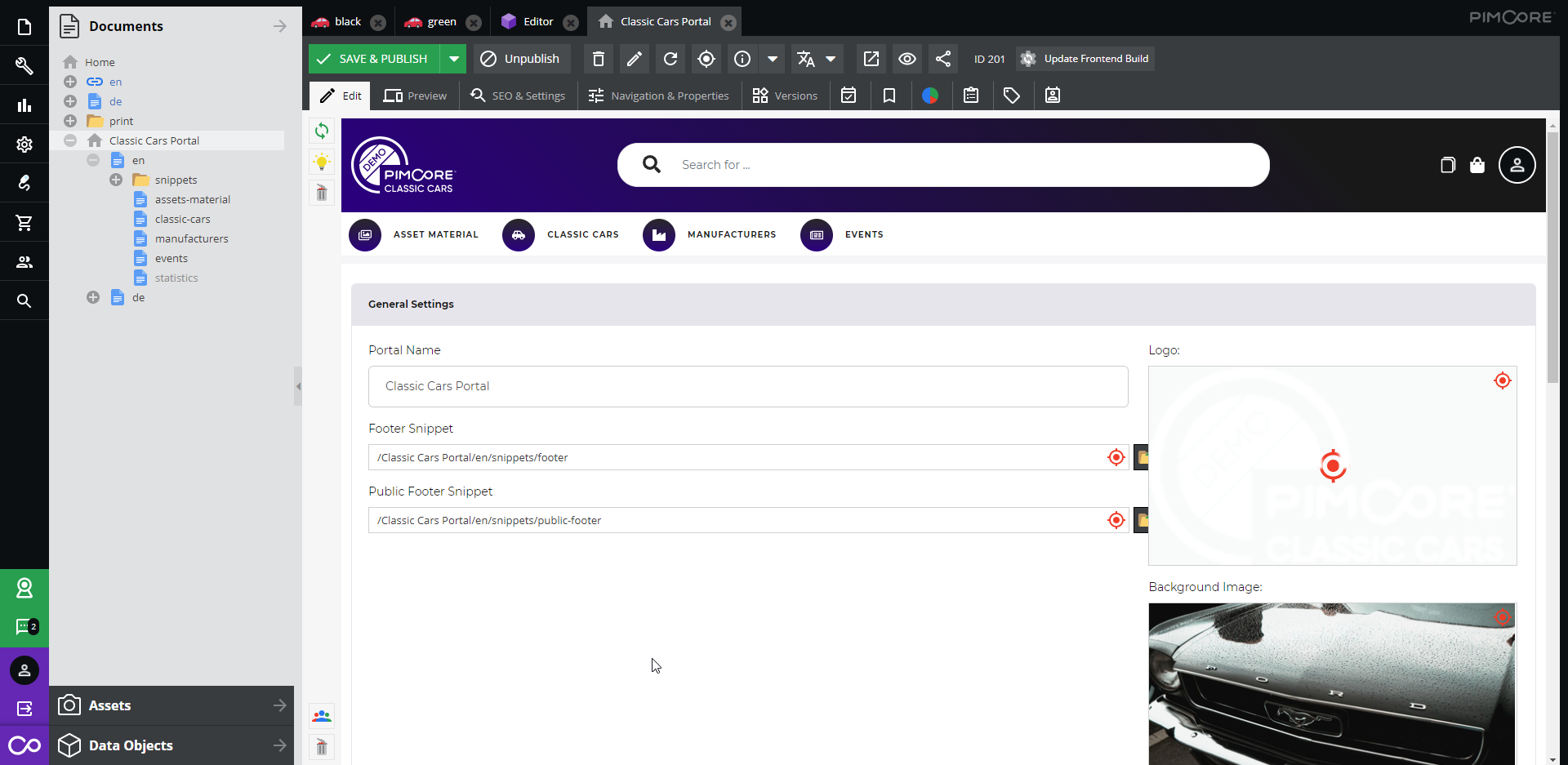
Task: Expand the Data Objects panel
Action: (x=171, y=745)
